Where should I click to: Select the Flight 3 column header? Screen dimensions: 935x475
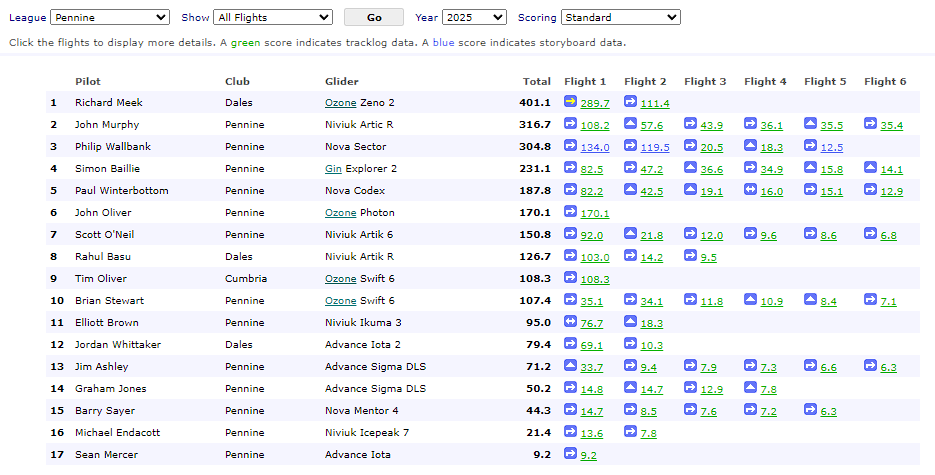tap(705, 82)
